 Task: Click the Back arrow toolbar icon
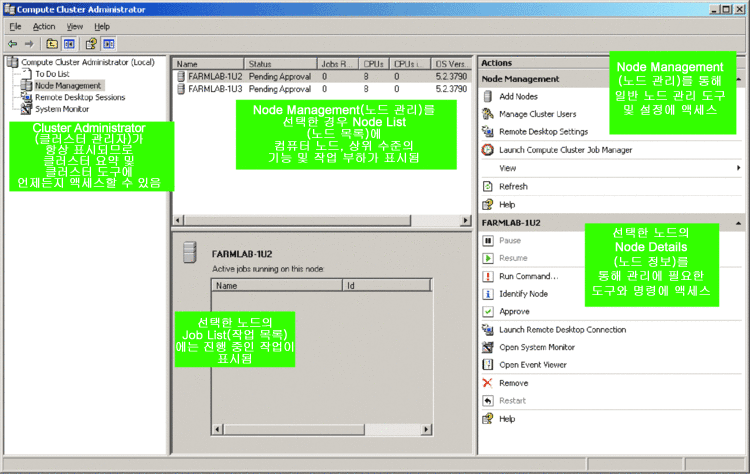tap(13, 44)
